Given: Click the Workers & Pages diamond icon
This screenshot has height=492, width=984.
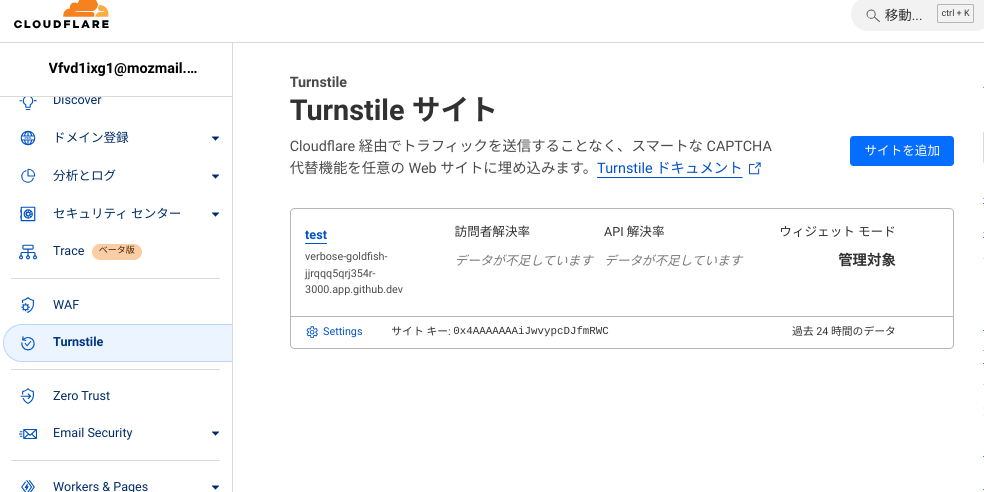Looking at the screenshot, I should [x=28, y=486].
